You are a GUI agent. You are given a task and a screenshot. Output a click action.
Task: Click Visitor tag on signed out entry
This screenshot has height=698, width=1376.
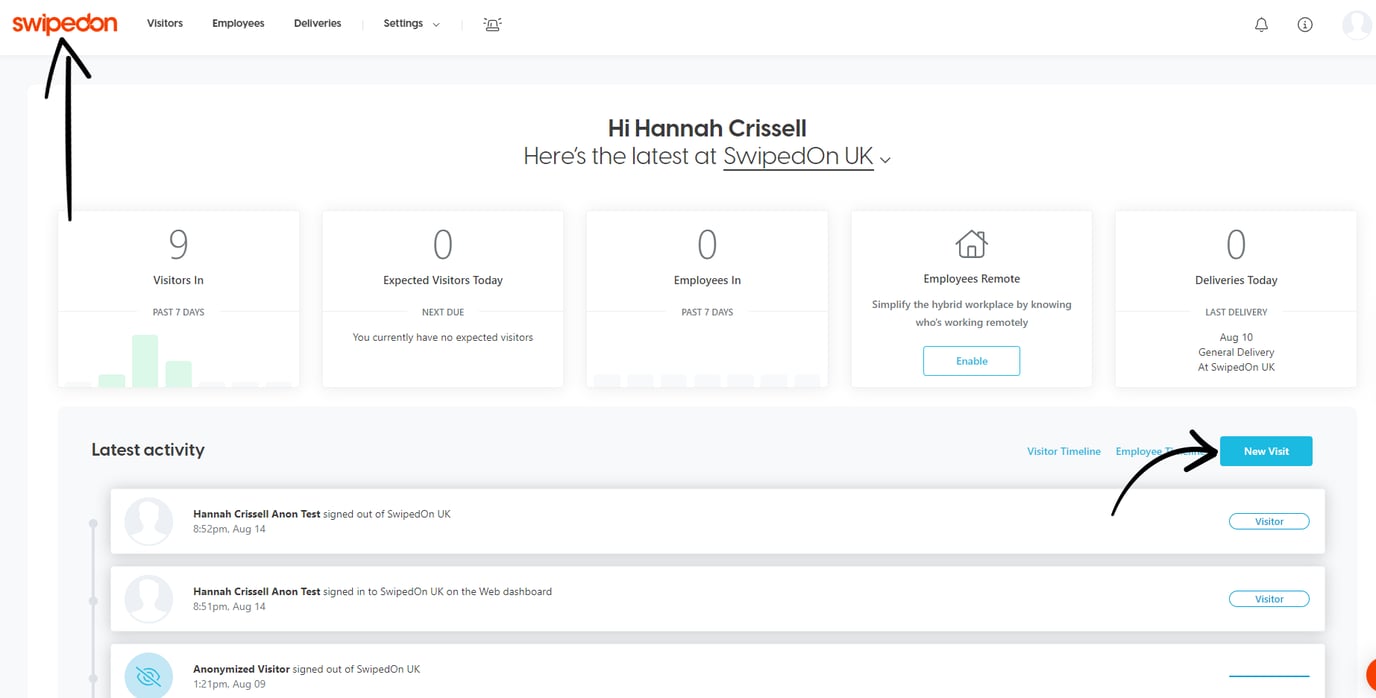(1268, 522)
